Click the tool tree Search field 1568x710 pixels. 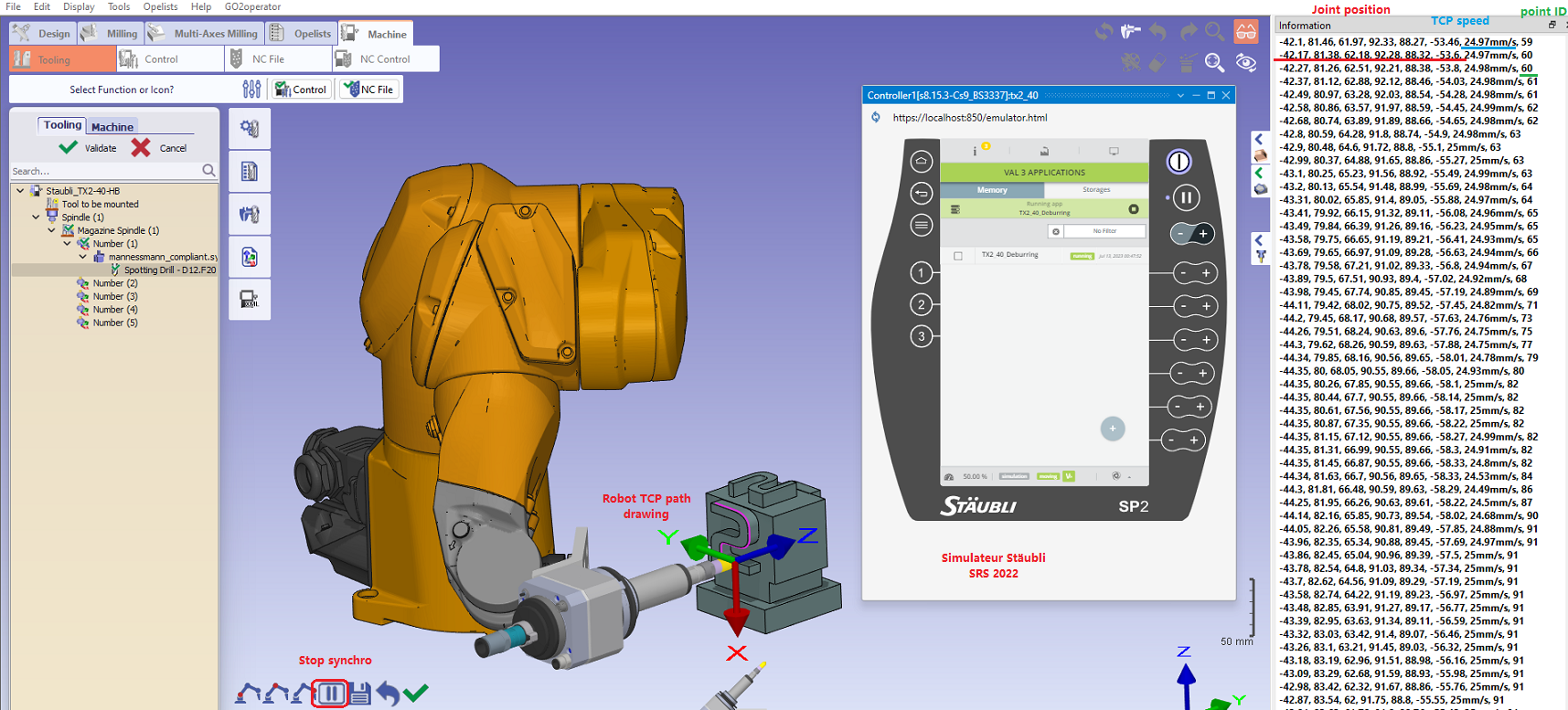pyautogui.click(x=105, y=171)
